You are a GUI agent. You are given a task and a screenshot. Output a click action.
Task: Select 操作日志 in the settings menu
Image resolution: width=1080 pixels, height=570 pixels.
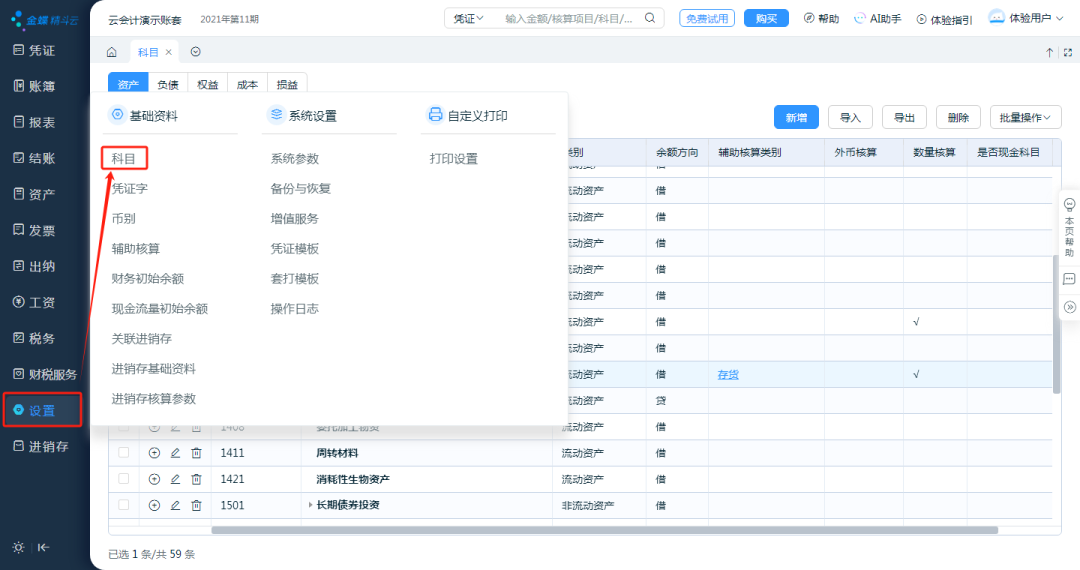[x=295, y=309]
